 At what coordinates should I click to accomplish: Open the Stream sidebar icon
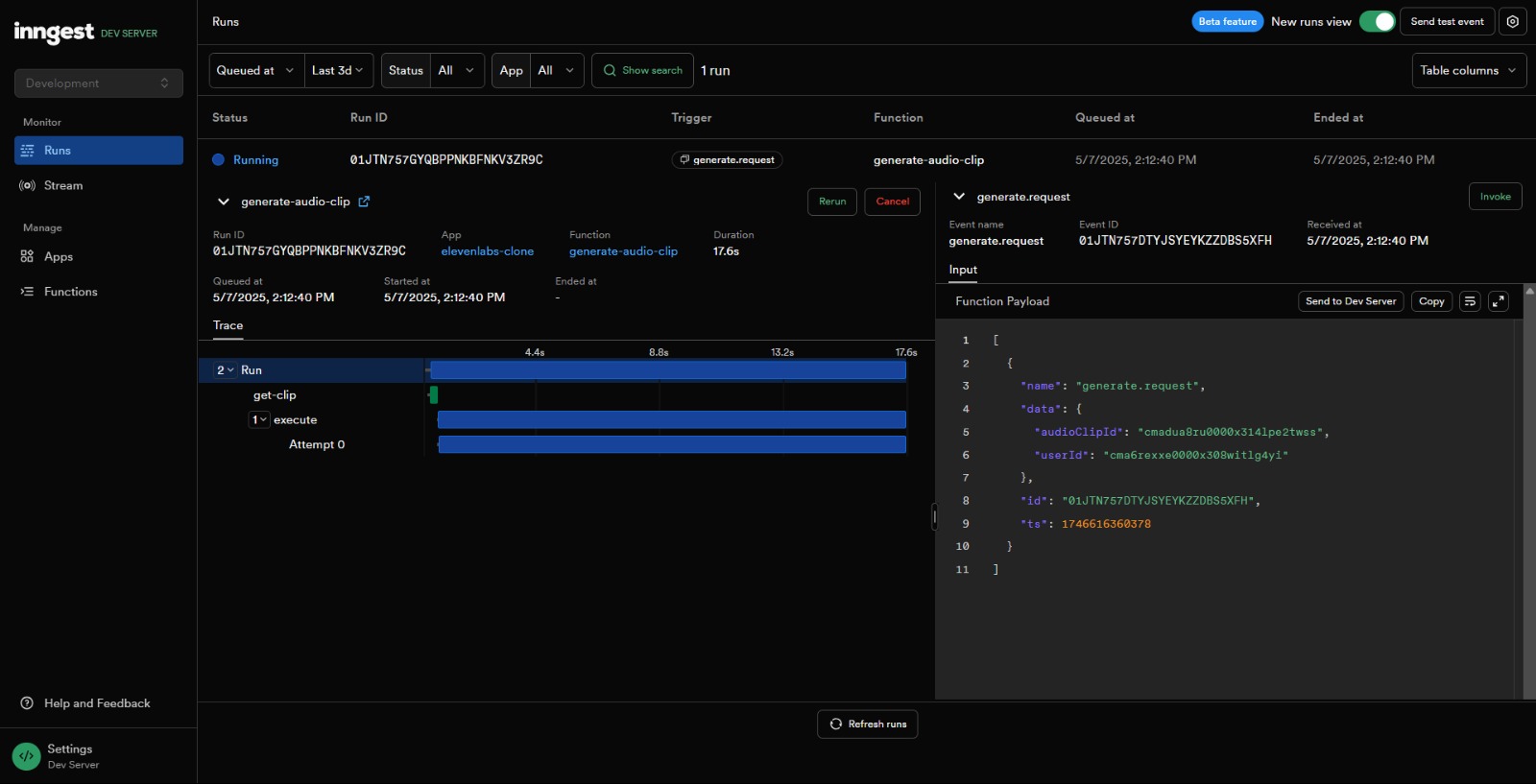point(28,185)
